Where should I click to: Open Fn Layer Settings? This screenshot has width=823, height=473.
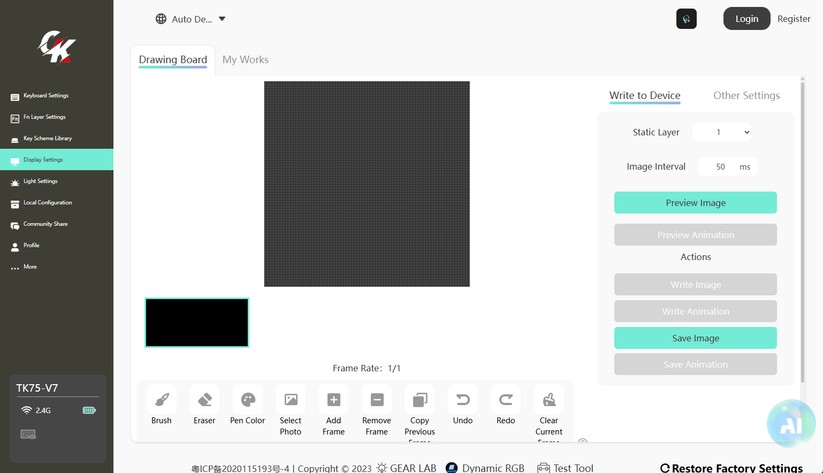pos(57,117)
